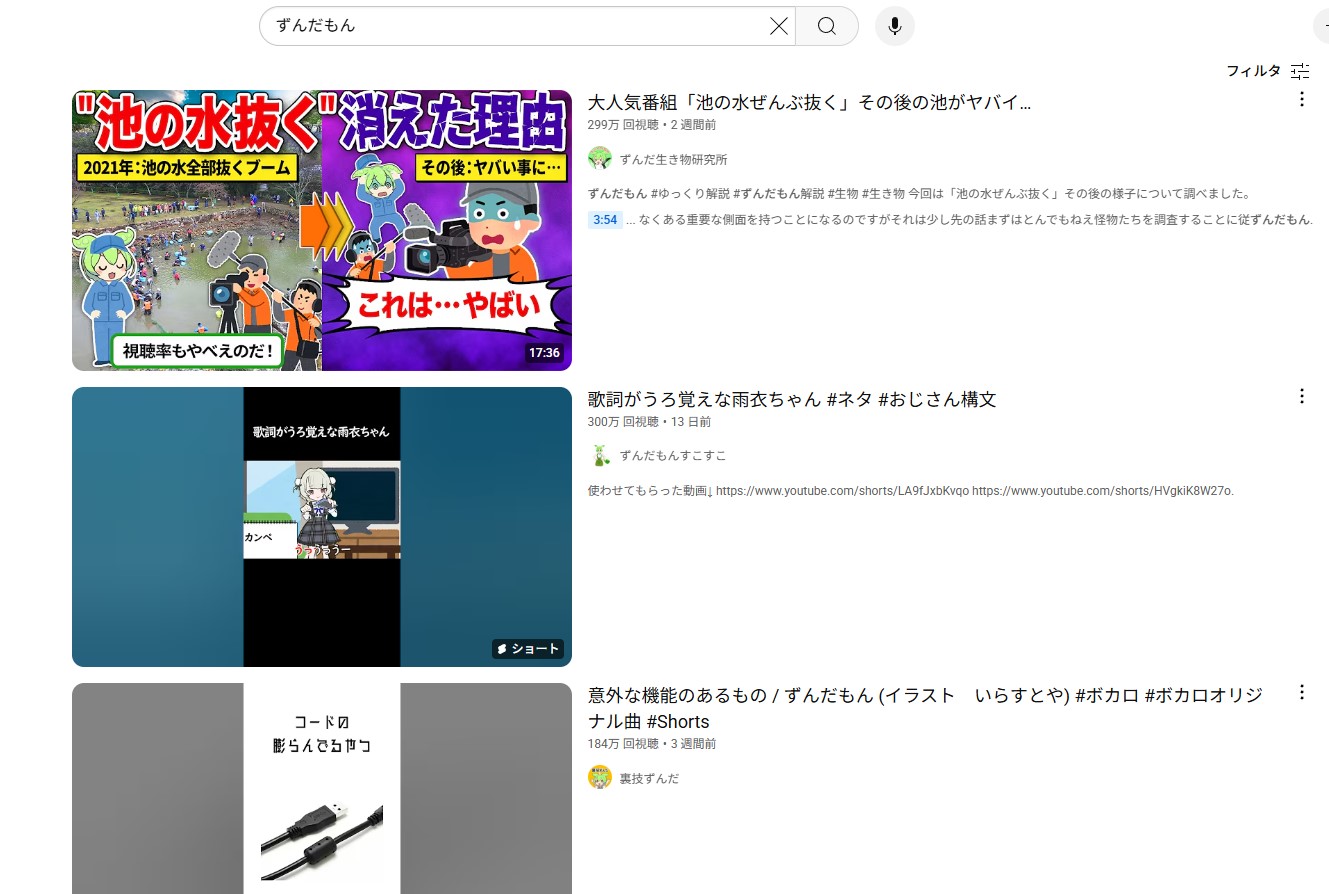Click the description starting ずんだもん #ゆっくり解説
The width and height of the screenshot is (1329, 894).
click(919, 194)
